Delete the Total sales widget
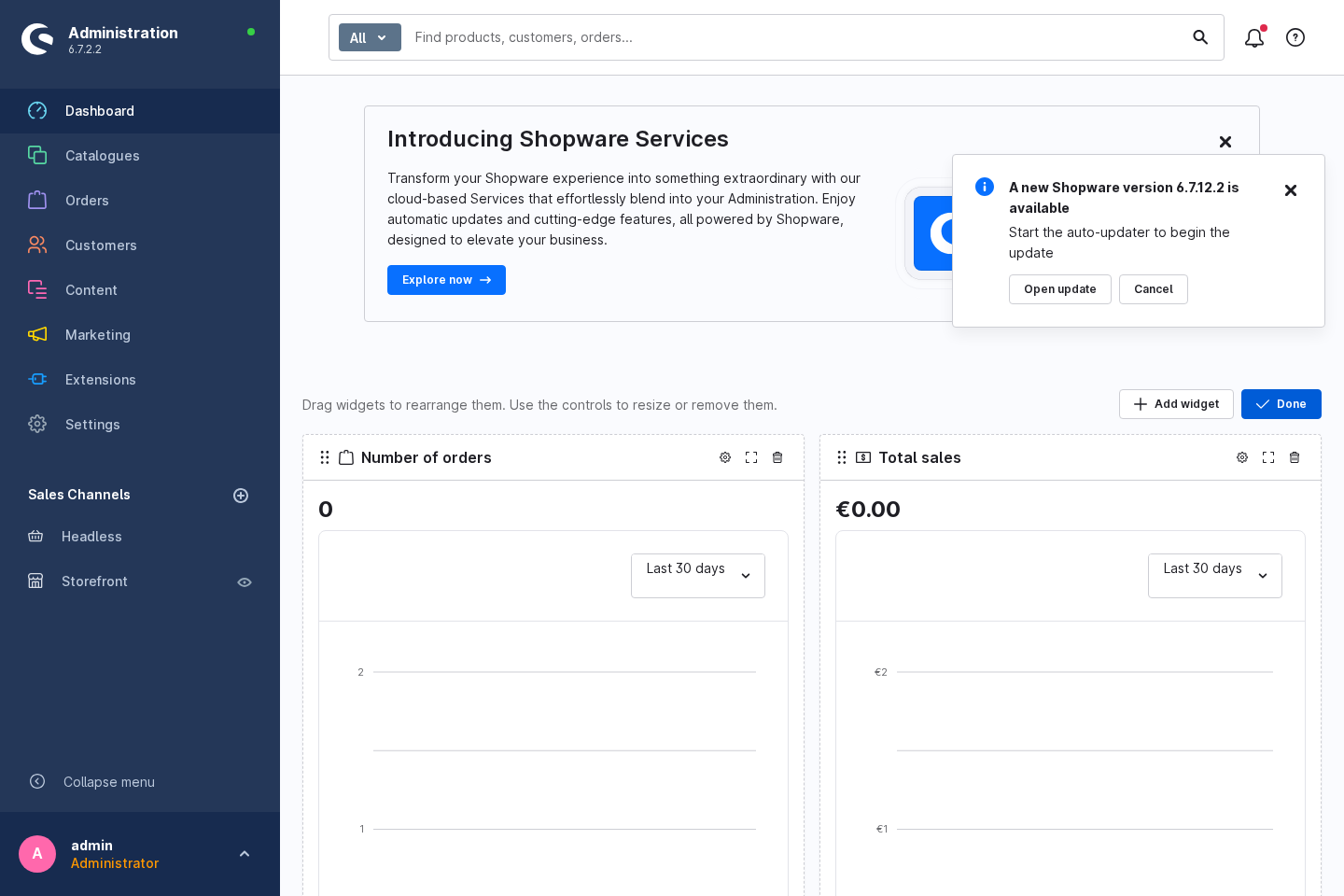The height and width of the screenshot is (896, 1344). click(x=1295, y=457)
